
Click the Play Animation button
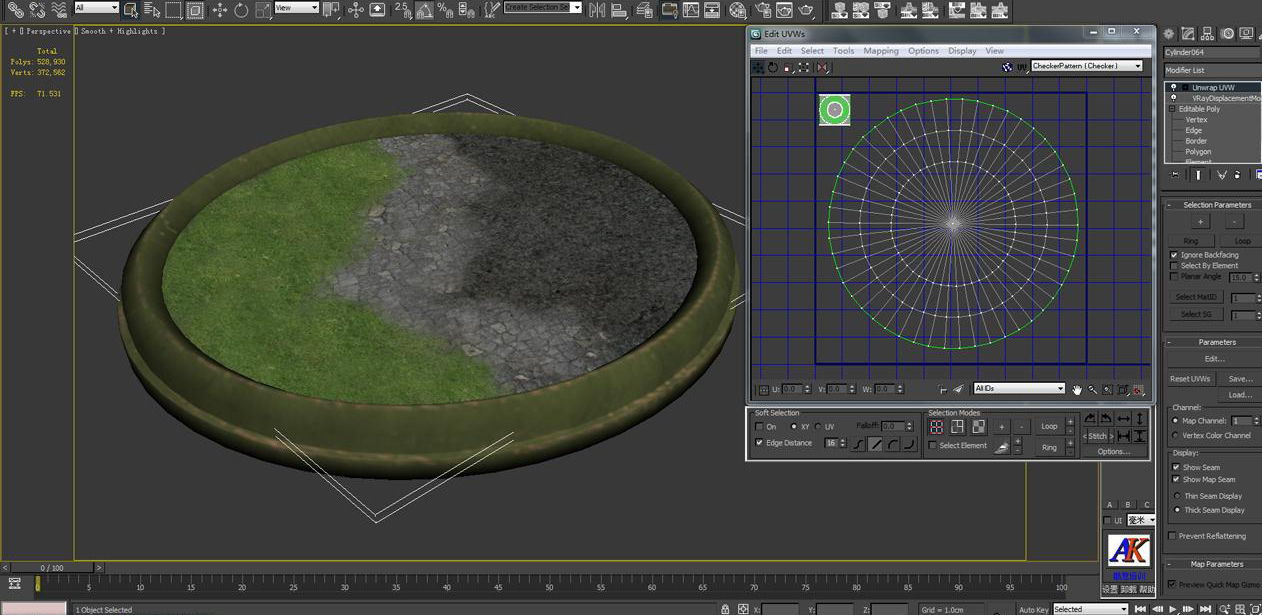coord(1172,608)
